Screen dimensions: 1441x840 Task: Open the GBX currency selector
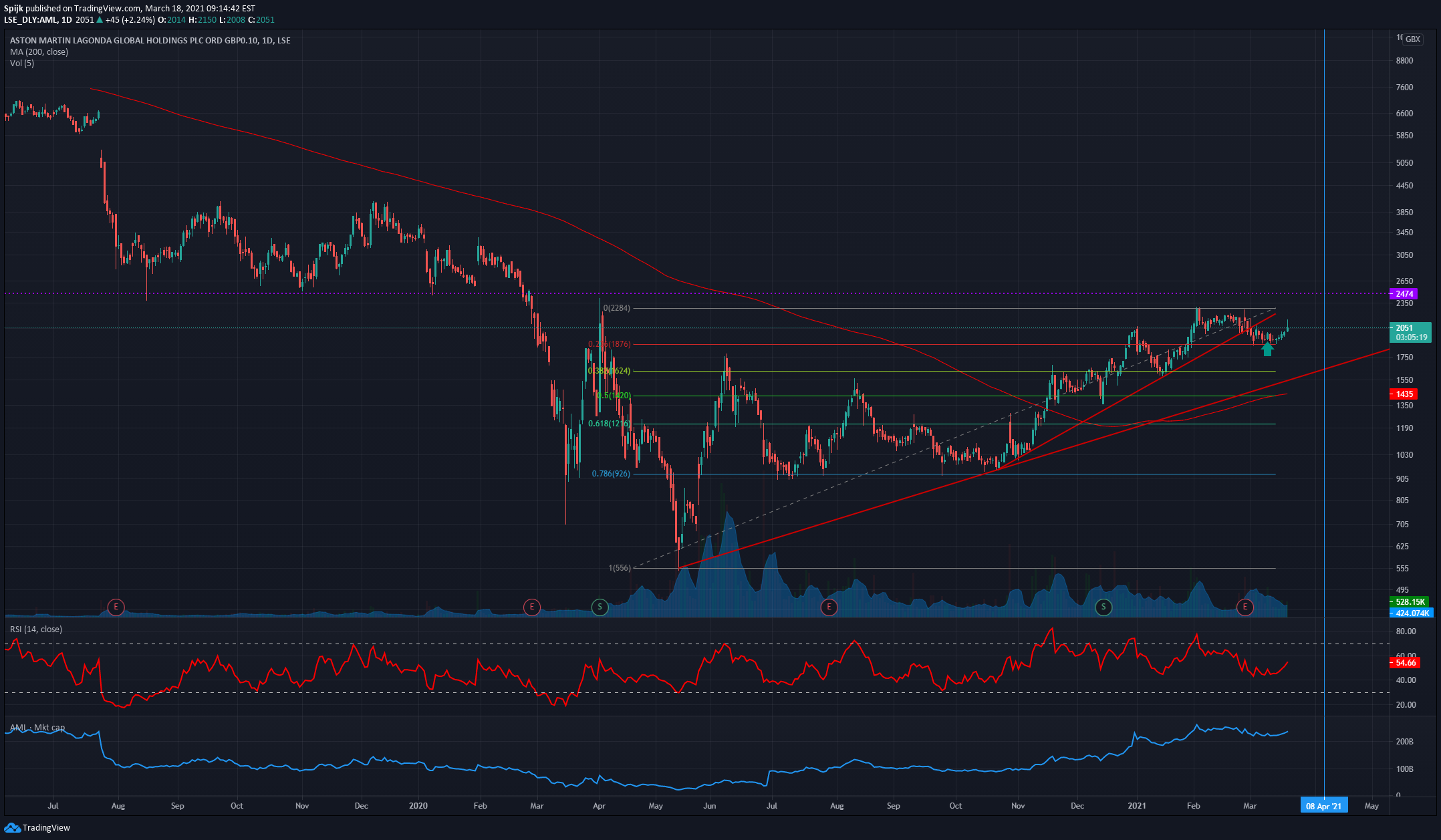1412,39
